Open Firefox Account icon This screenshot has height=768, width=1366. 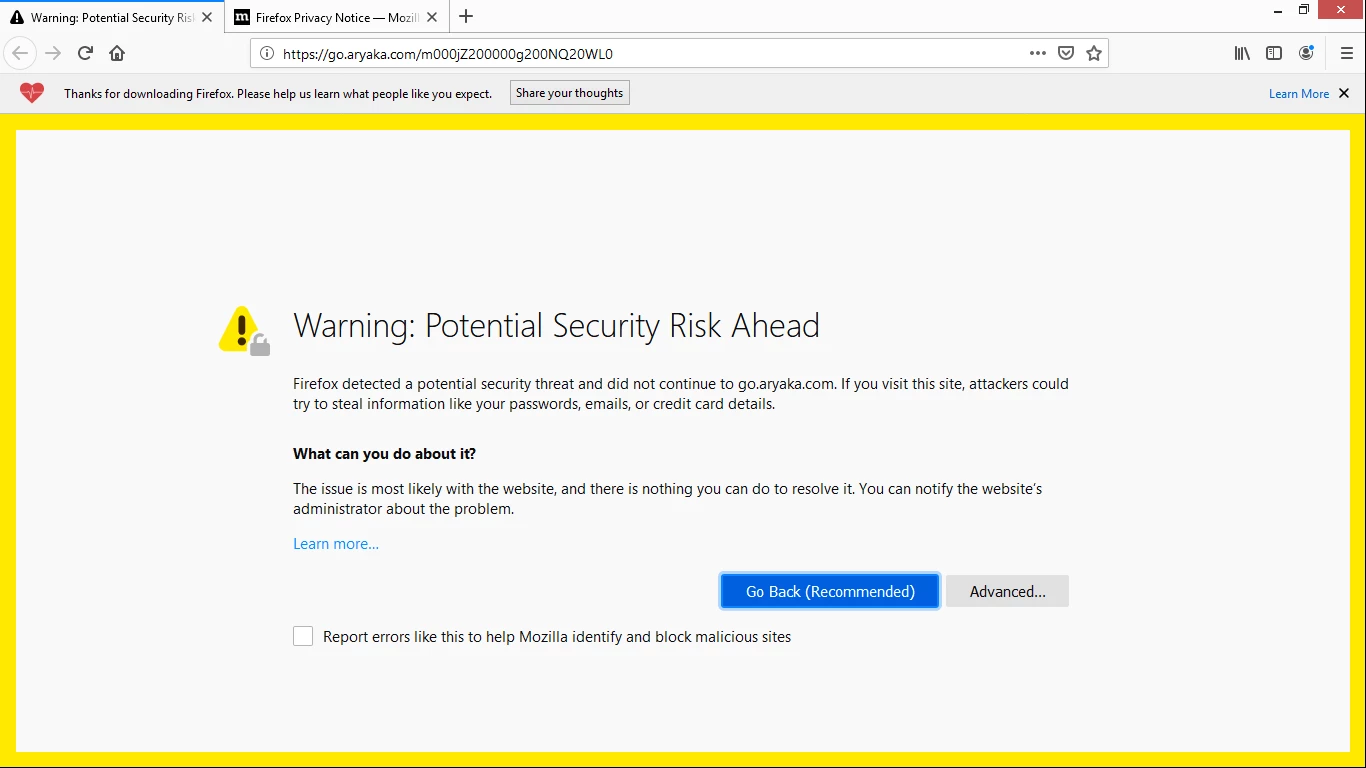coord(1306,53)
